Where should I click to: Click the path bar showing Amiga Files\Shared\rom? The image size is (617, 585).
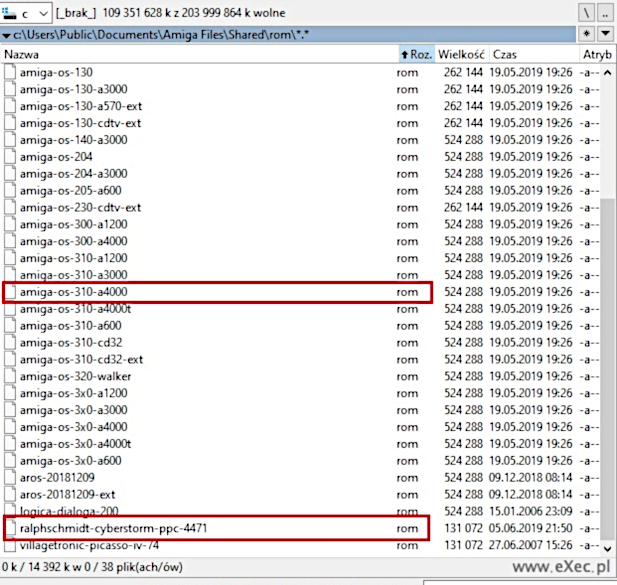tap(288, 35)
